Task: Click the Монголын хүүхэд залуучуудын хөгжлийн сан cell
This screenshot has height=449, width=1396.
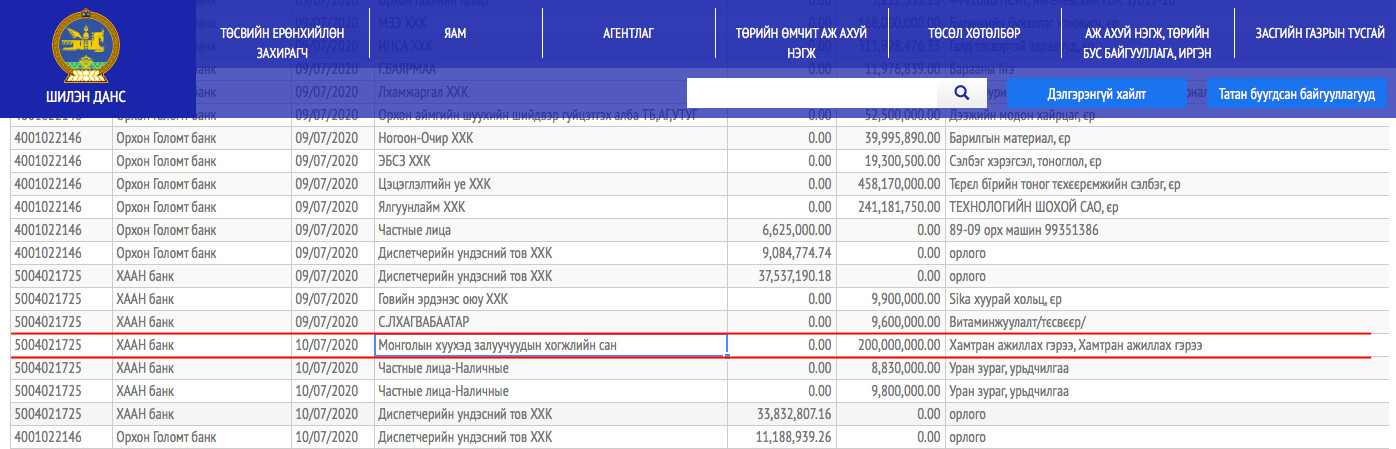Action: coord(551,345)
